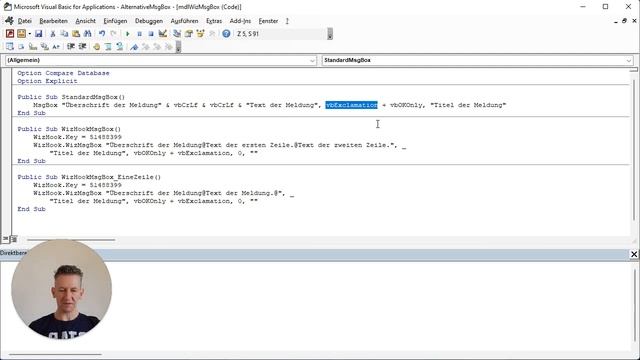The width and height of the screenshot is (640, 360).
Task: Click the highlighted vbExclamation text
Action: (x=351, y=105)
